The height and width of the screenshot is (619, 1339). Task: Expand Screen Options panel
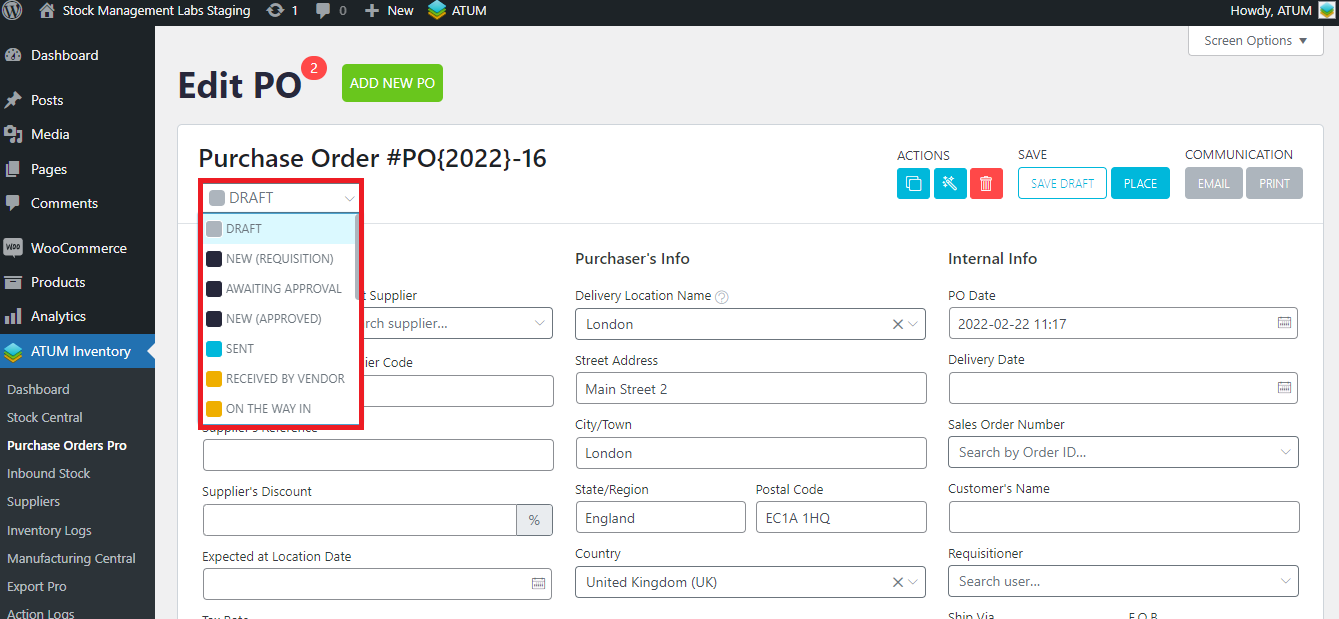click(1256, 41)
